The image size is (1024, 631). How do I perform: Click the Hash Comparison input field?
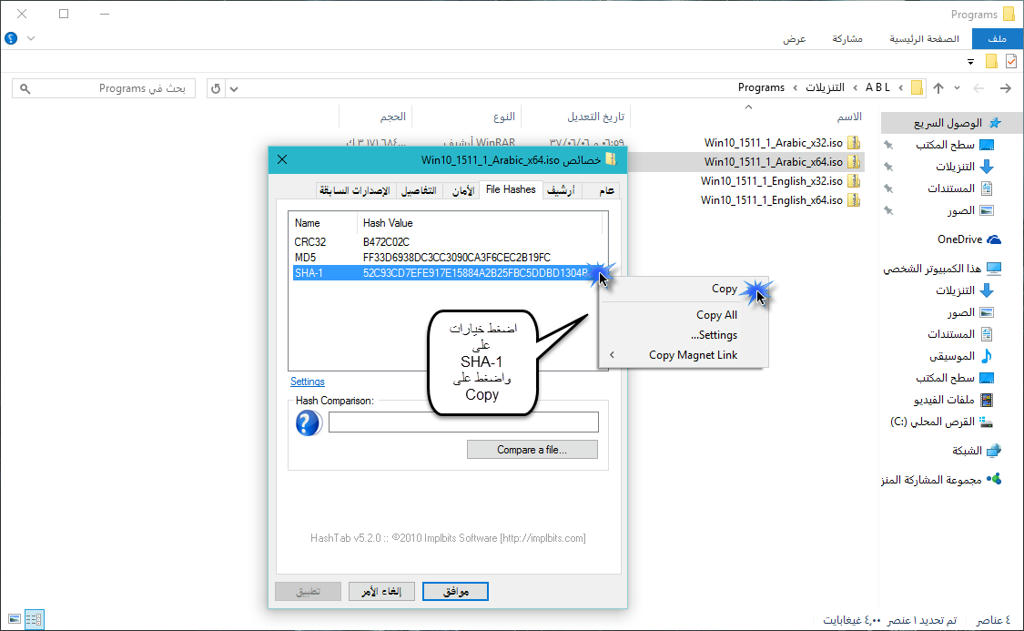[x=463, y=422]
